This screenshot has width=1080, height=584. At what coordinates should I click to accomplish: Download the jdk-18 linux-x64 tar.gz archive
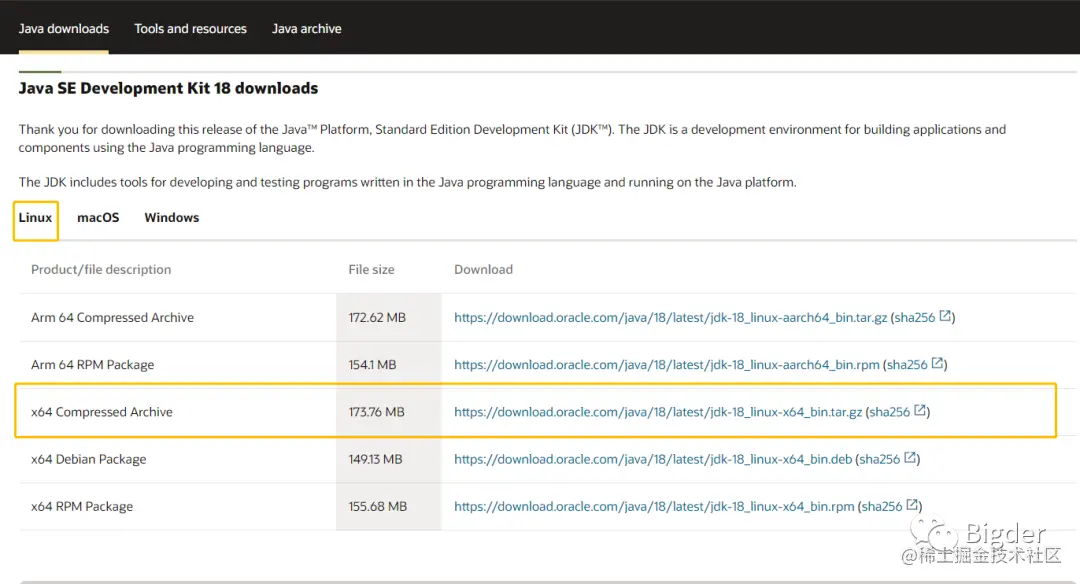658,412
